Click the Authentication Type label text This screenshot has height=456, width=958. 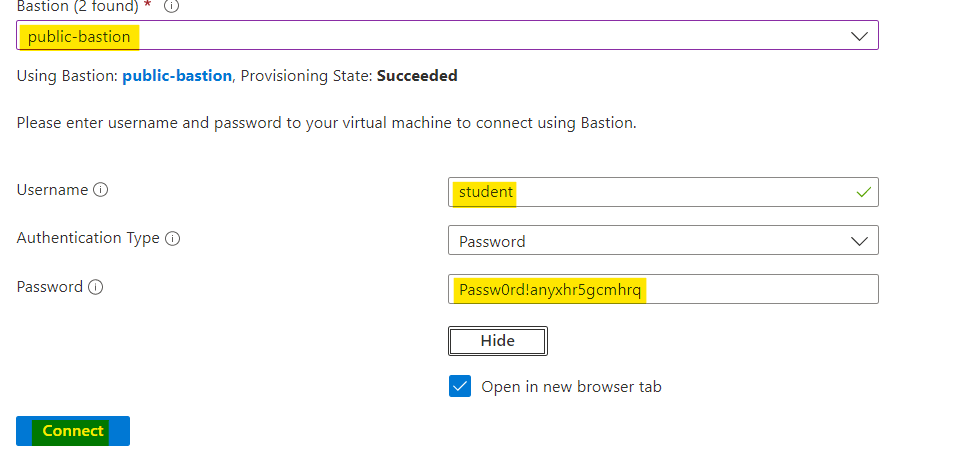(88, 238)
